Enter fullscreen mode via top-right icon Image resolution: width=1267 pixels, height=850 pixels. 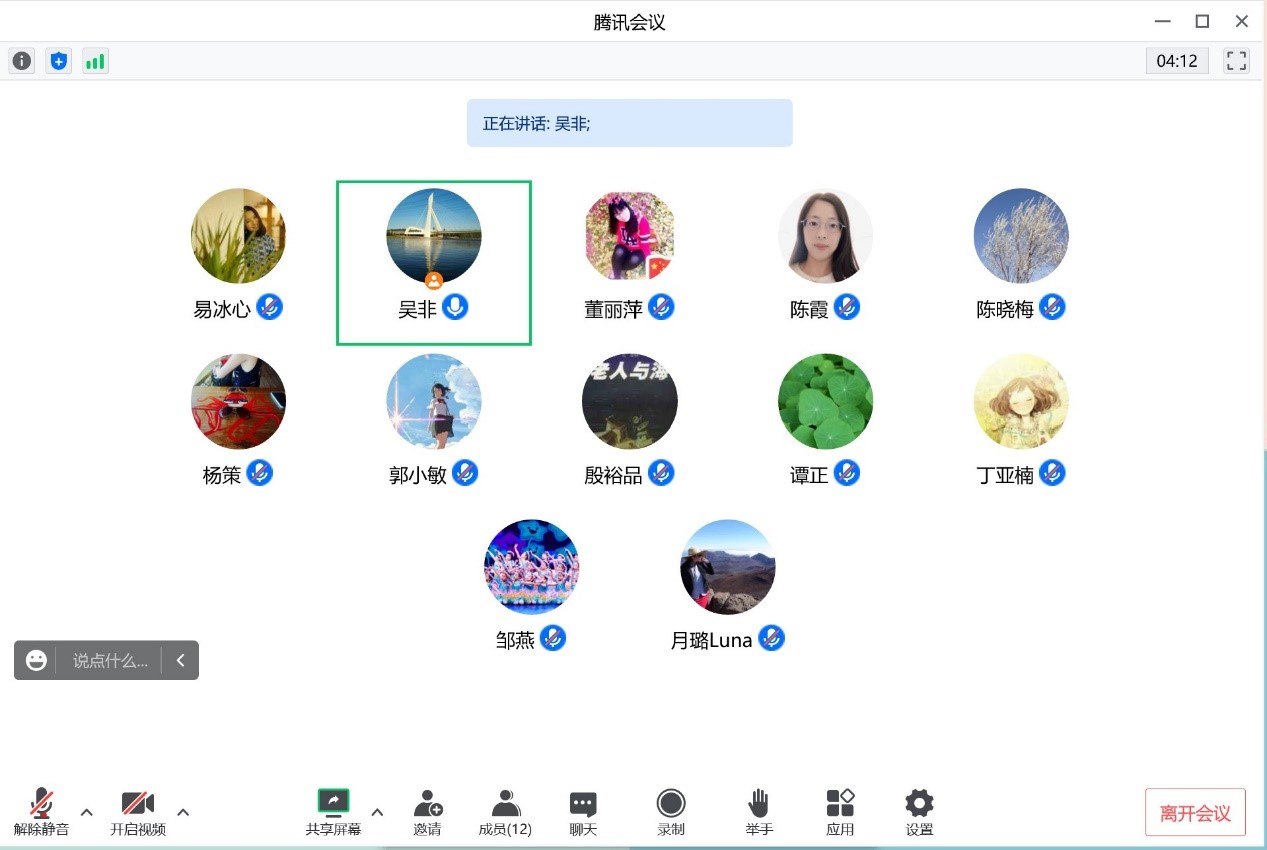click(1237, 61)
